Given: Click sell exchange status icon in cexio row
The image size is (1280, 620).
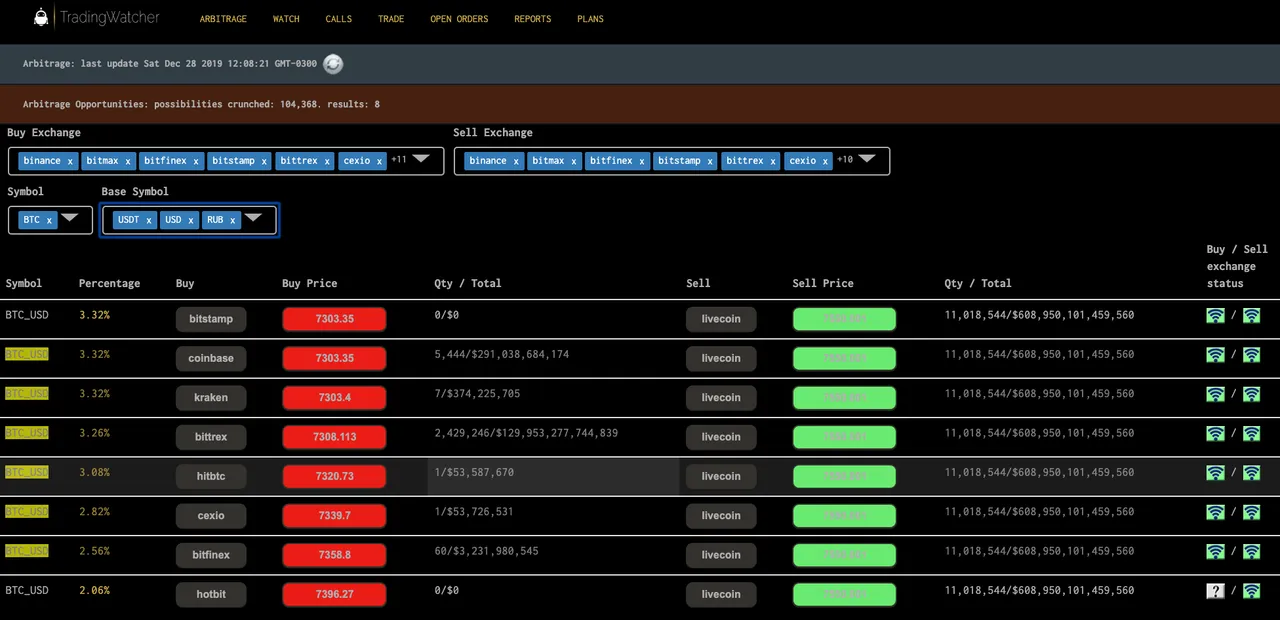Looking at the screenshot, I should pyautogui.click(x=1251, y=512).
